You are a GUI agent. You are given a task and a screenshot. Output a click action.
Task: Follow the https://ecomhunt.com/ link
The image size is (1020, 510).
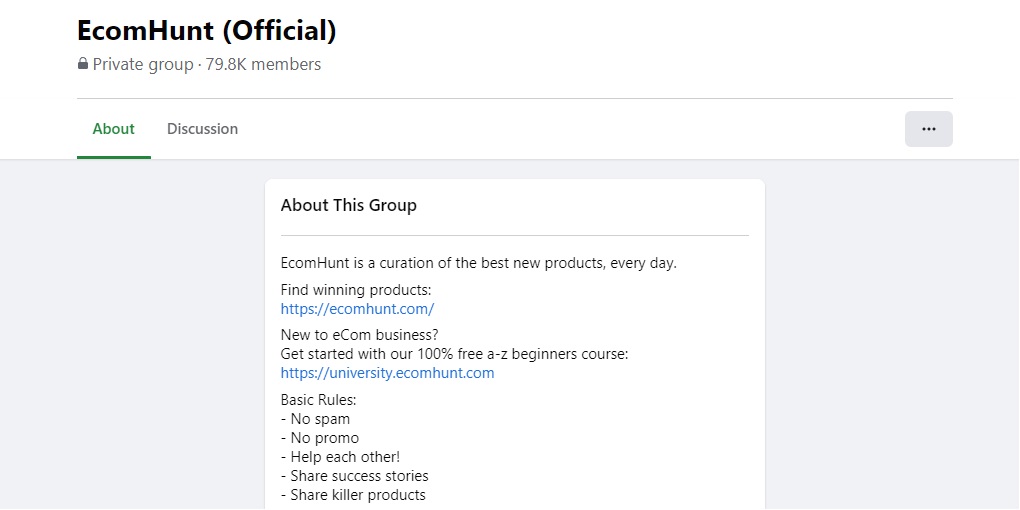point(357,309)
